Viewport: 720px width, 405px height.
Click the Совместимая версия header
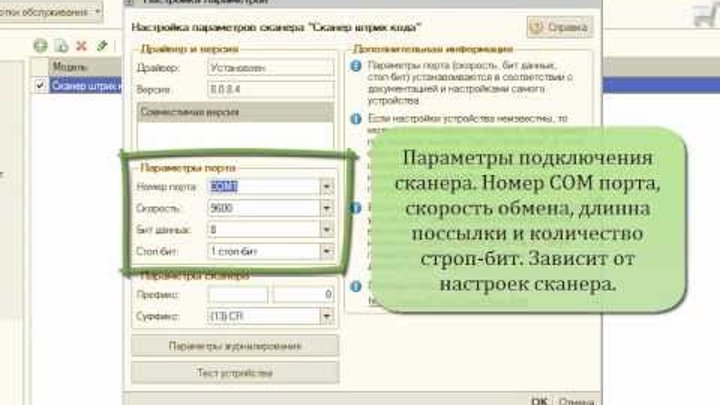pyautogui.click(x=235, y=112)
